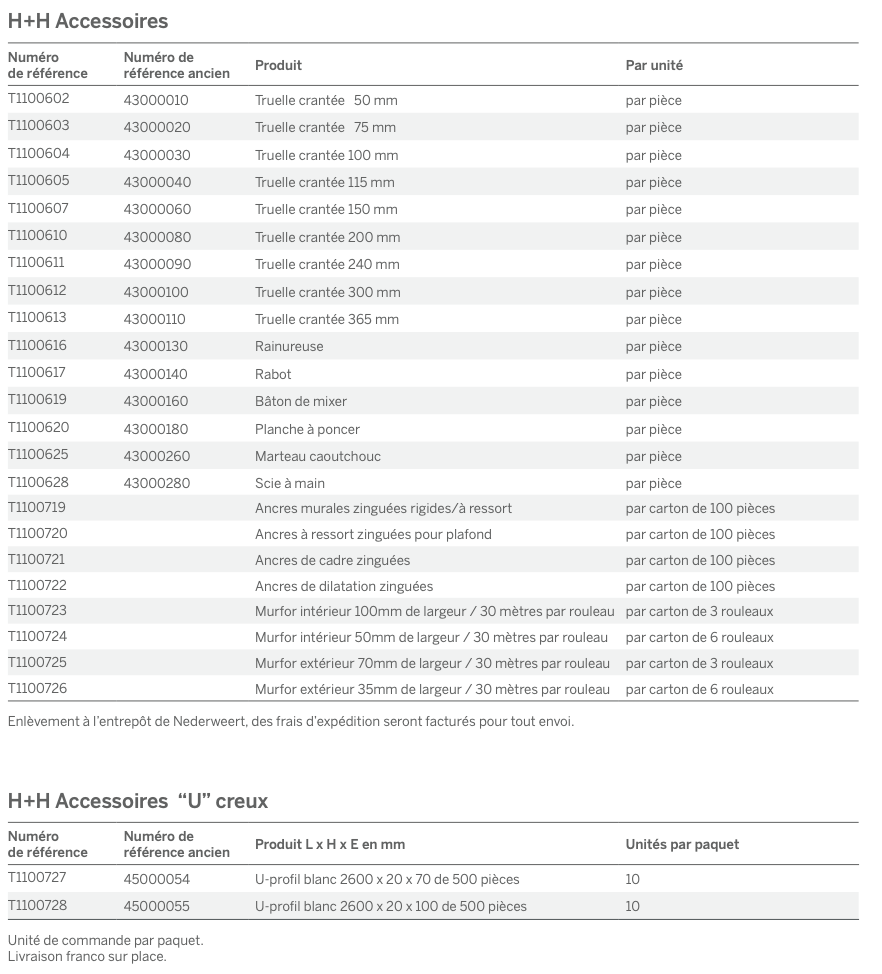Click 'Truelle crantée 100 mm' product
The width and height of the screenshot is (882, 974).
coord(326,155)
